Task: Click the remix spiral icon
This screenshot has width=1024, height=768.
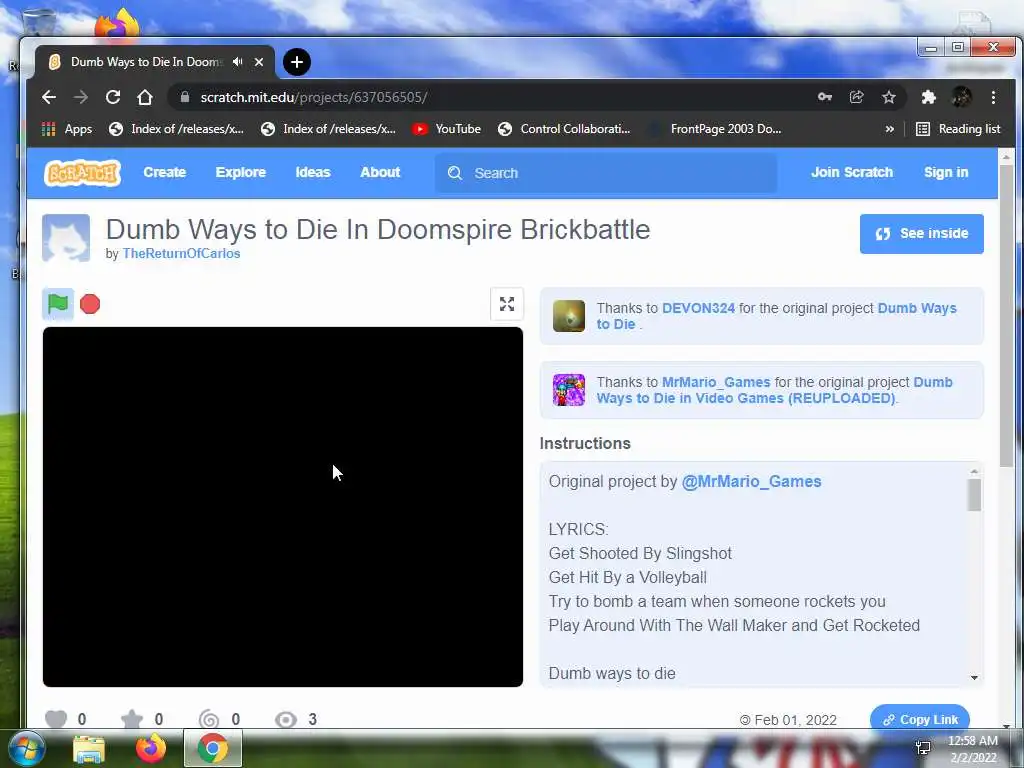Action: [209, 719]
